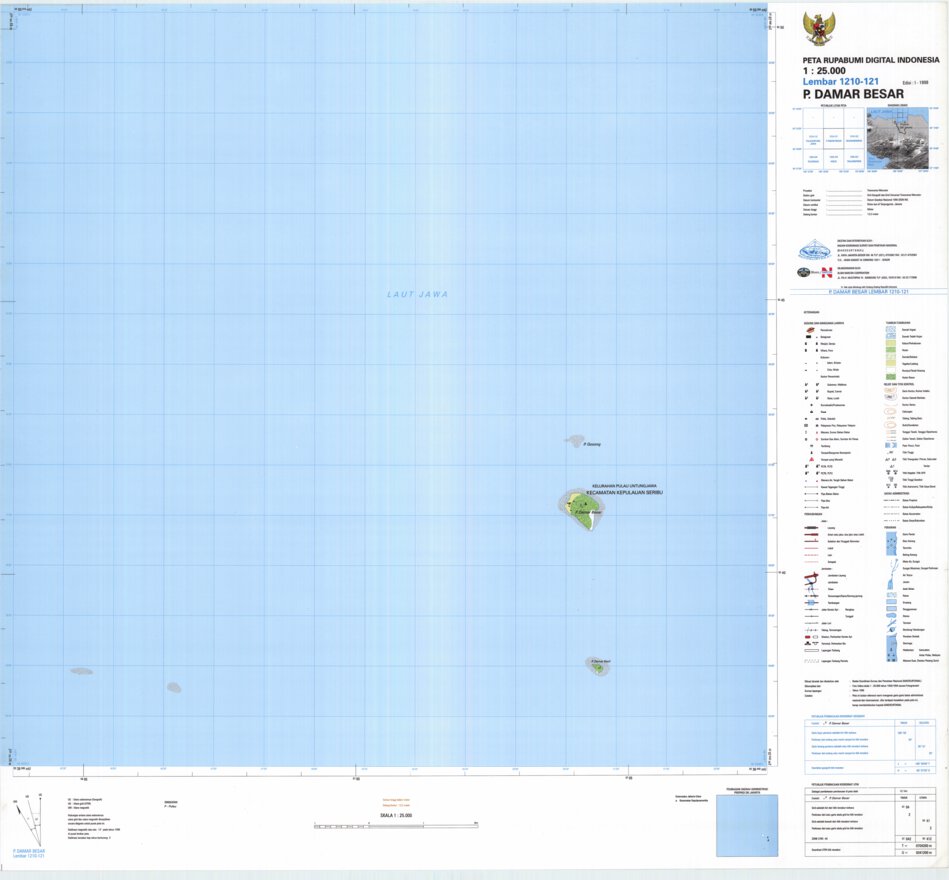This screenshot has width=949, height=880.
Task: Click the red 'N' publisher logo
Action: [x=826, y=272]
